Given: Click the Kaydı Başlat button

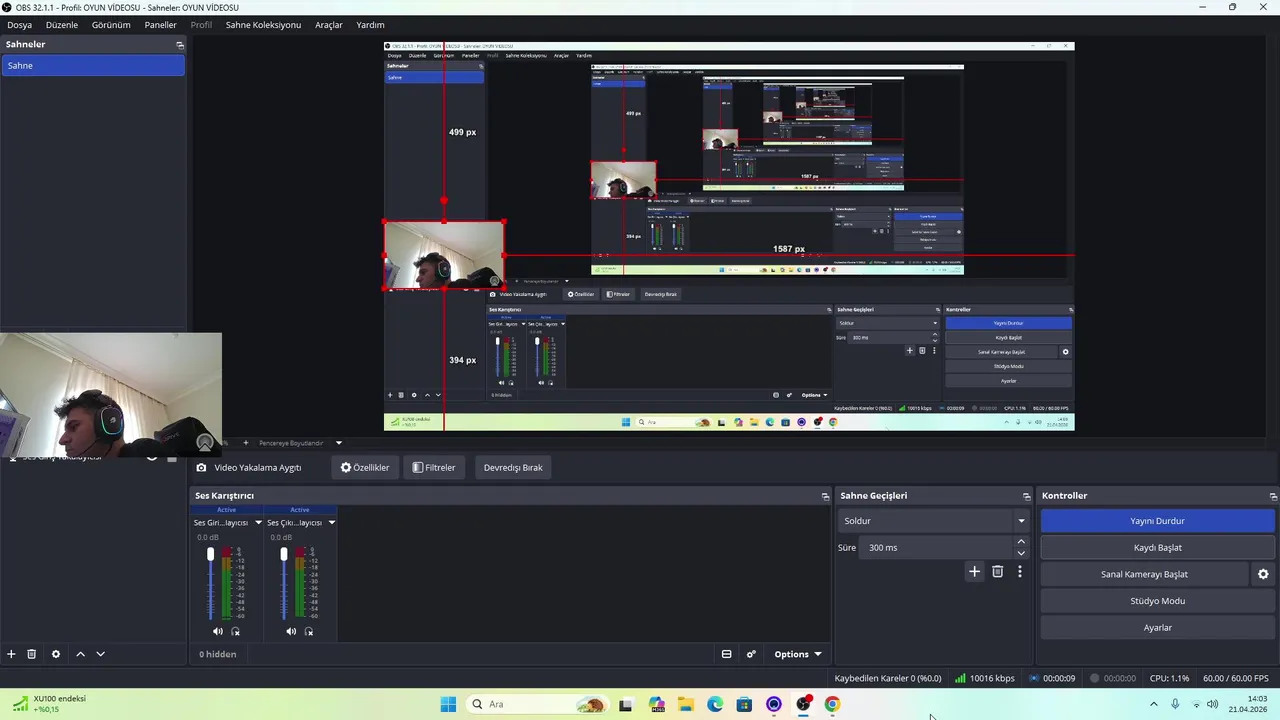Looking at the screenshot, I should coord(1157,548).
